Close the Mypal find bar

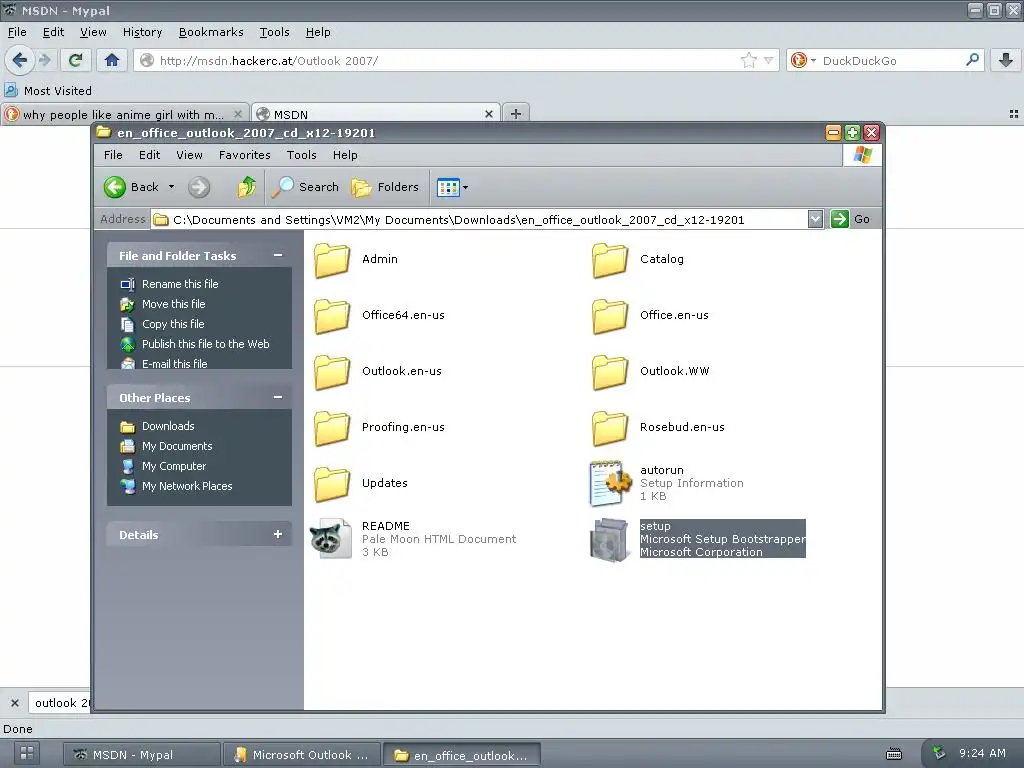(x=14, y=703)
